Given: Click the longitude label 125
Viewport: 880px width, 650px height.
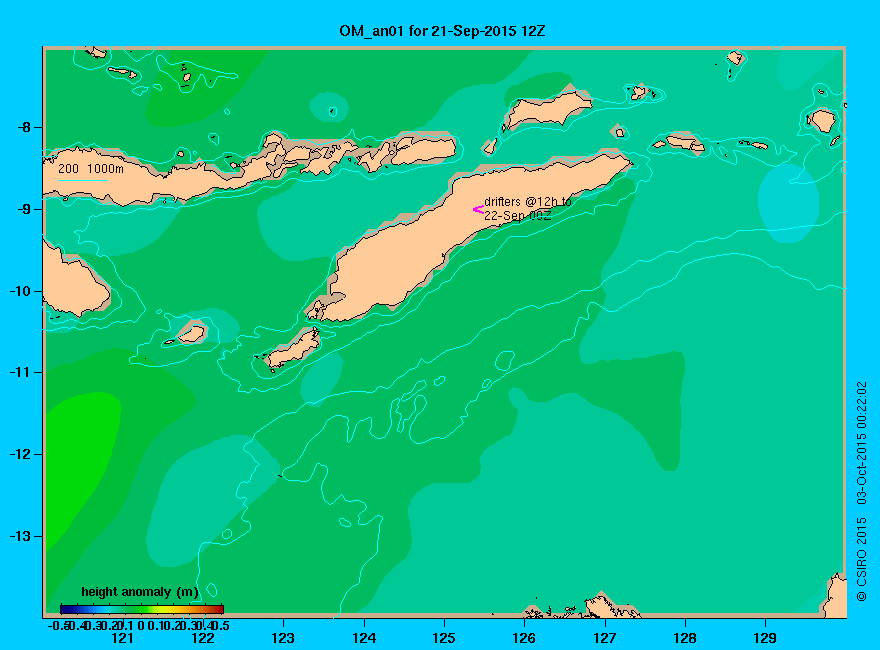Looking at the screenshot, I should coord(444,638).
